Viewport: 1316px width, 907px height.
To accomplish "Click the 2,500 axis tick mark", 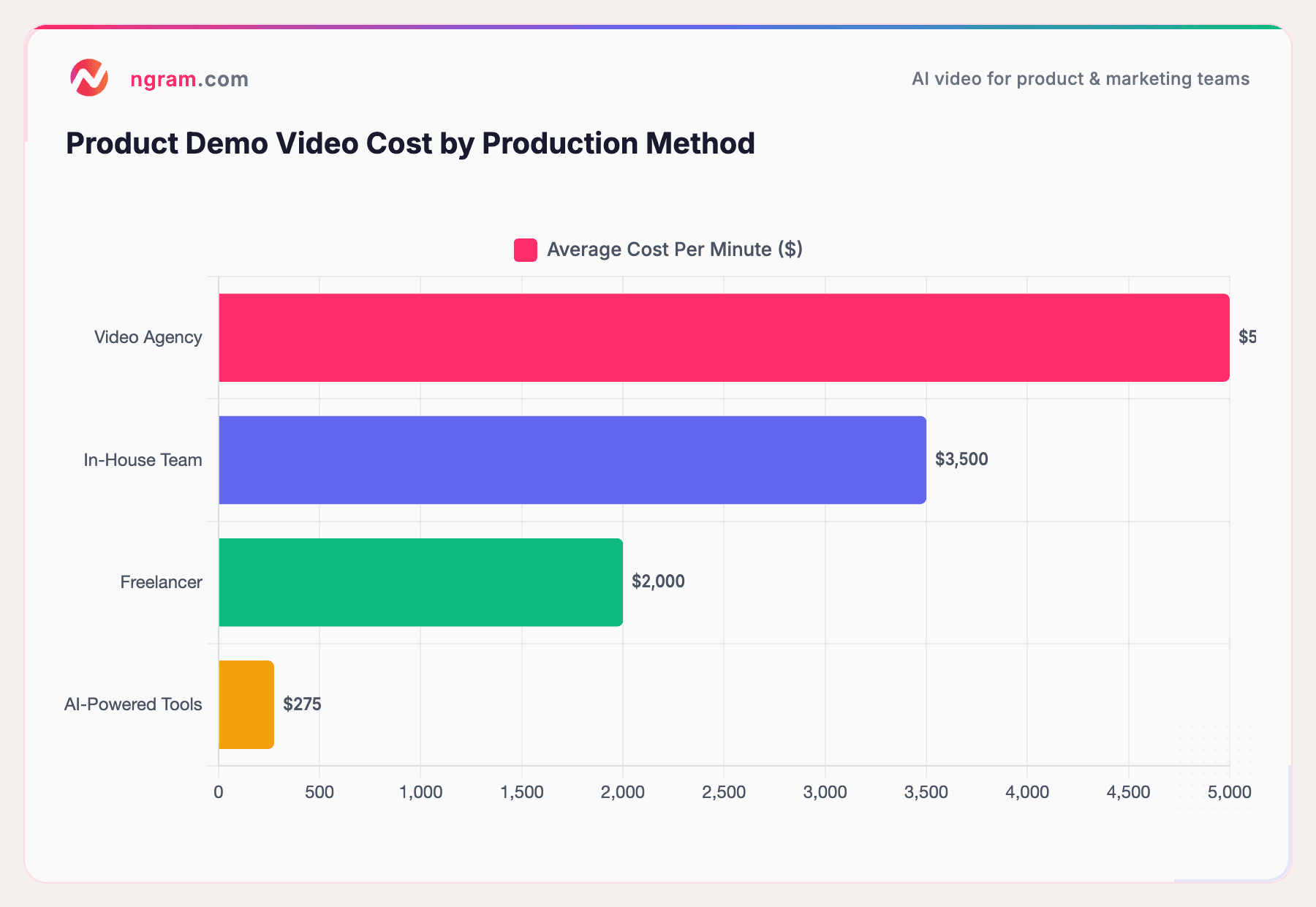I will [725, 792].
